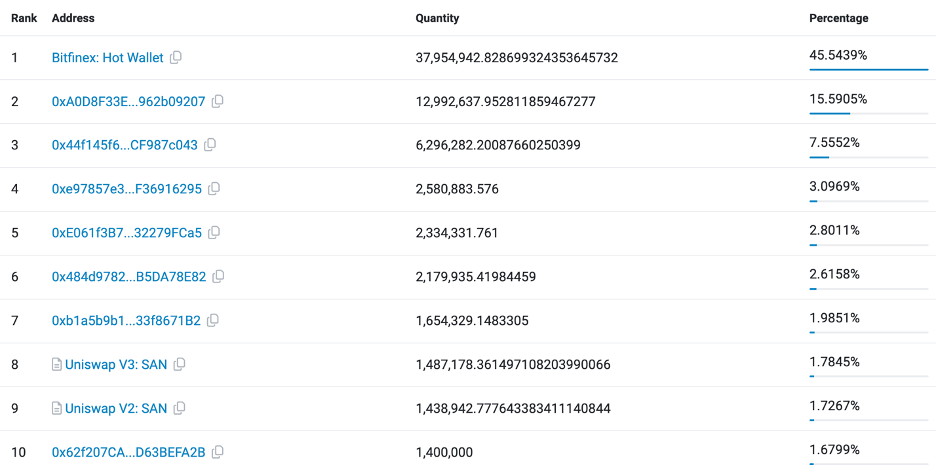Copy address 0xA0D8F33E...962b09207
This screenshot has width=936, height=474.
[218, 102]
